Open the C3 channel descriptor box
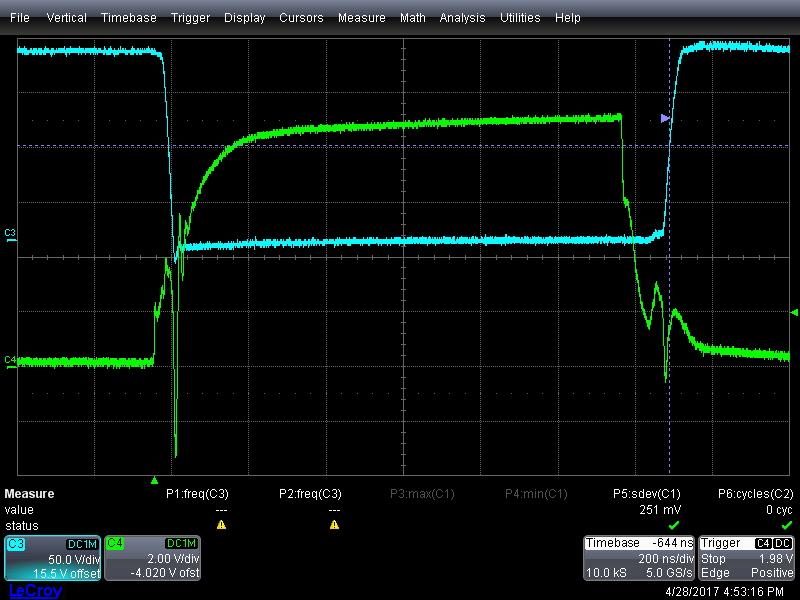The width and height of the screenshot is (800, 600). click(x=53, y=558)
